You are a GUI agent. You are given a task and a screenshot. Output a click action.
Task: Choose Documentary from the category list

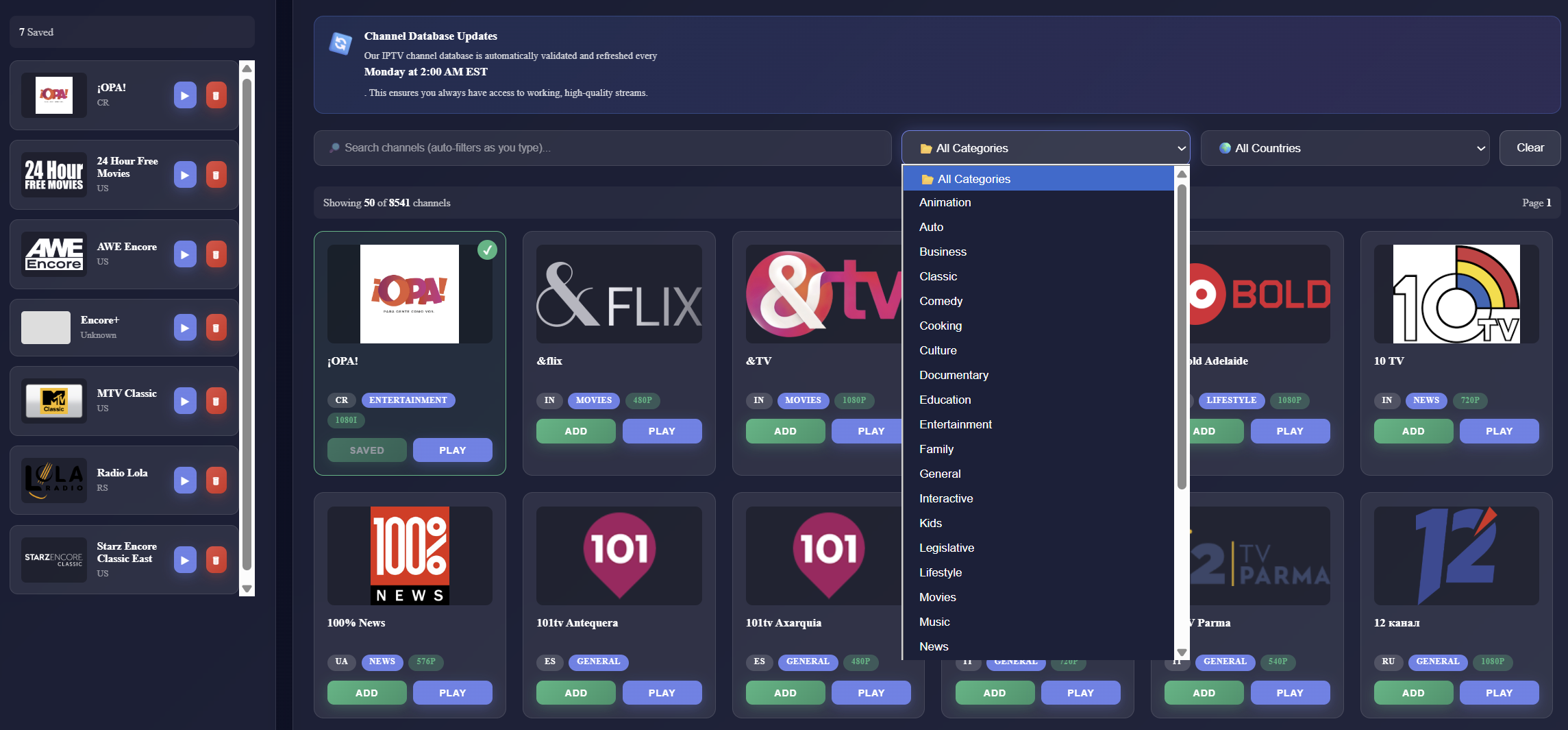[954, 375]
